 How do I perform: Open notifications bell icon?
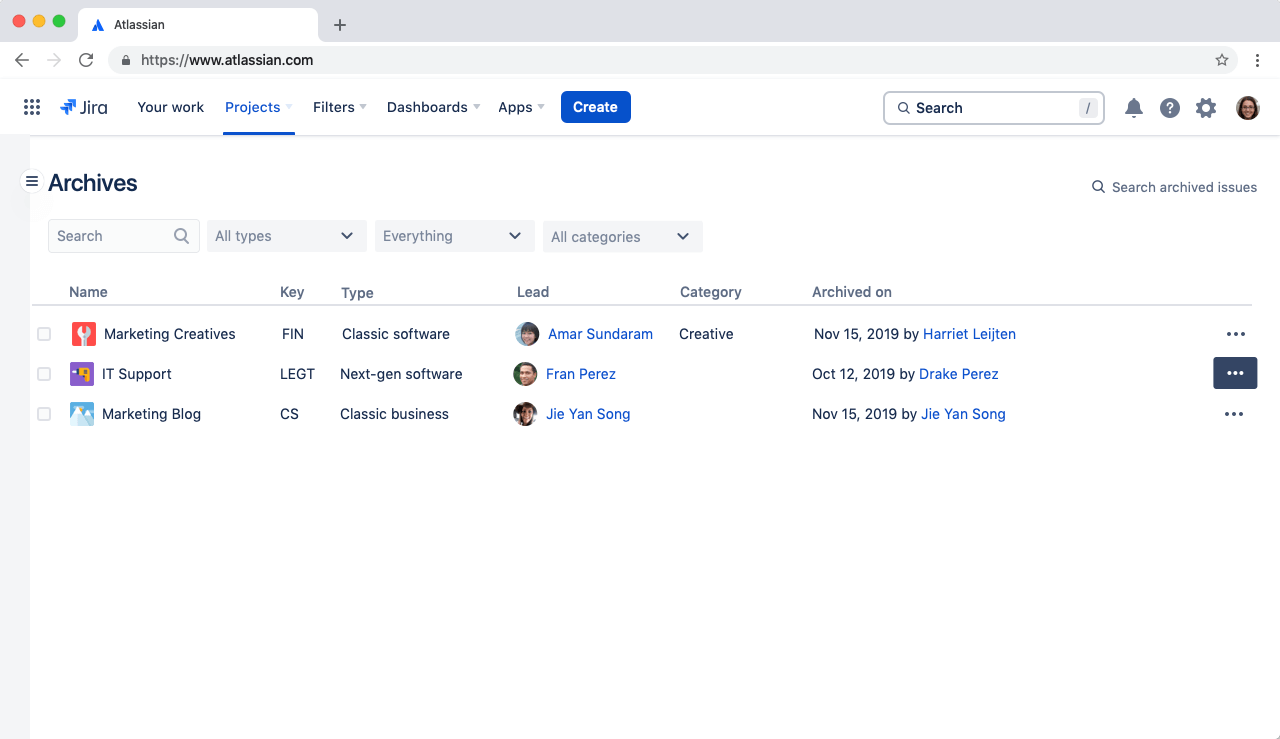1134,107
